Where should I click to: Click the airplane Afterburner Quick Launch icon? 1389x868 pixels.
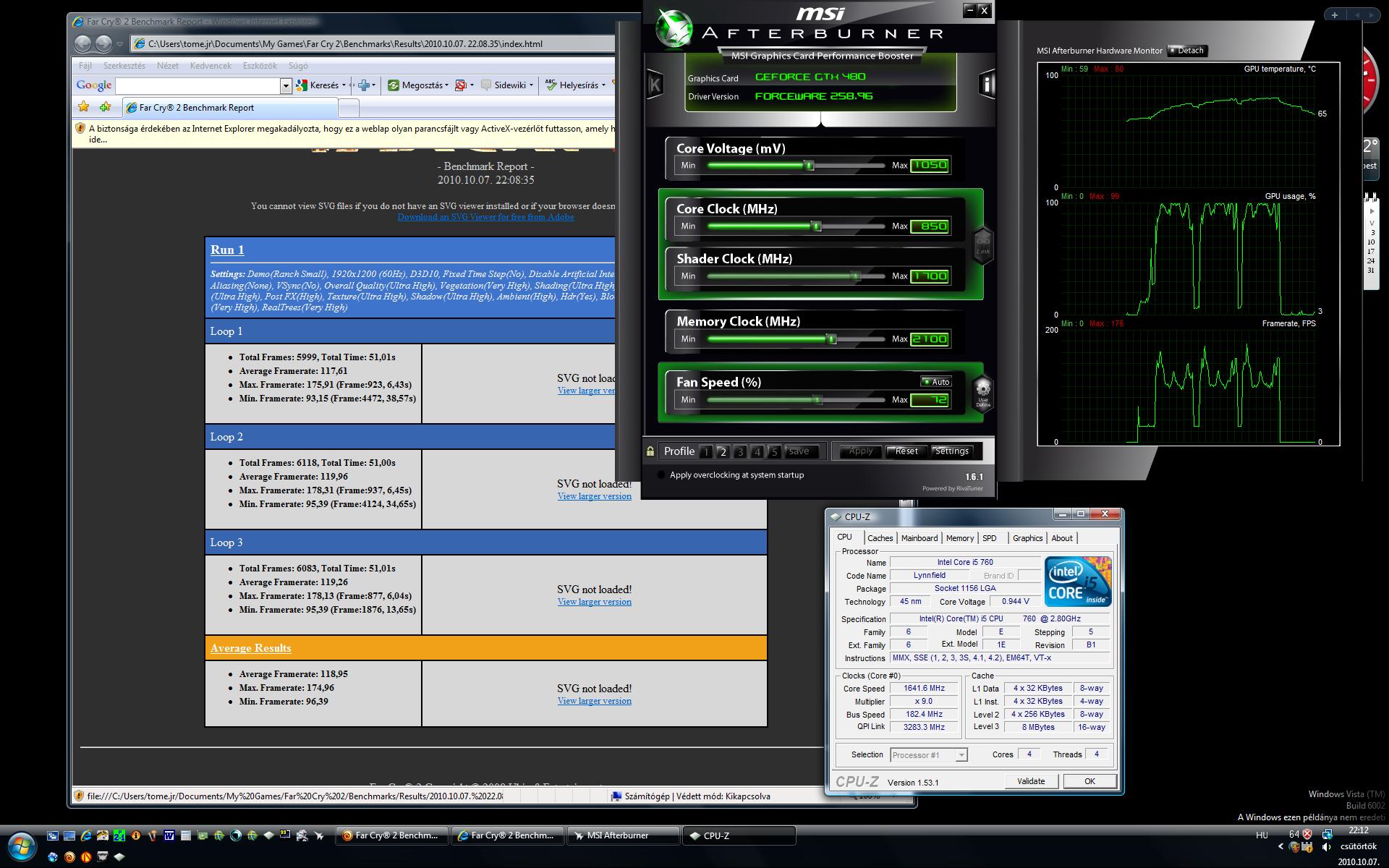tap(319, 835)
